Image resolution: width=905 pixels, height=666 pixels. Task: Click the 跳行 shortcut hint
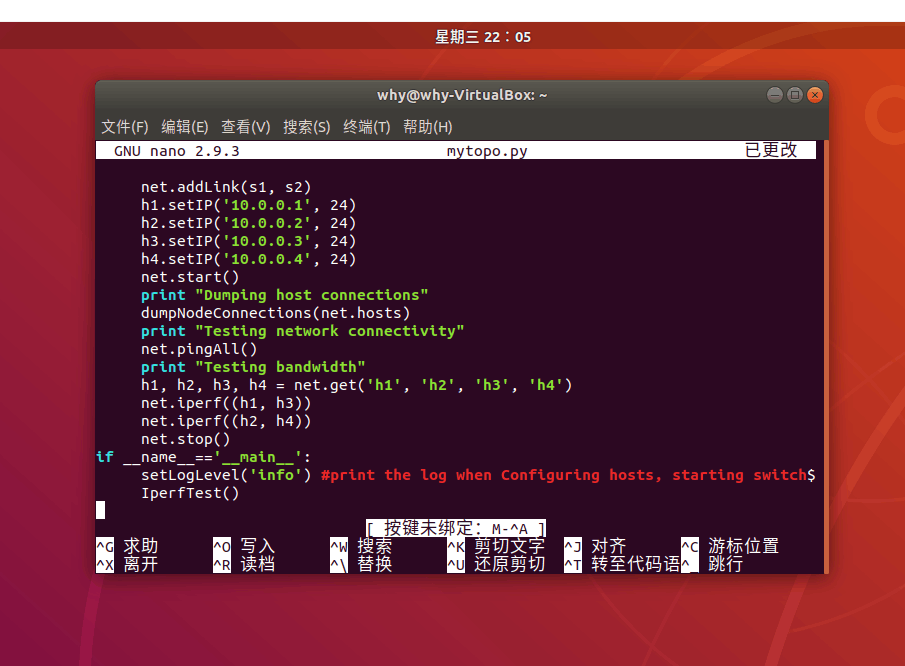coord(712,564)
